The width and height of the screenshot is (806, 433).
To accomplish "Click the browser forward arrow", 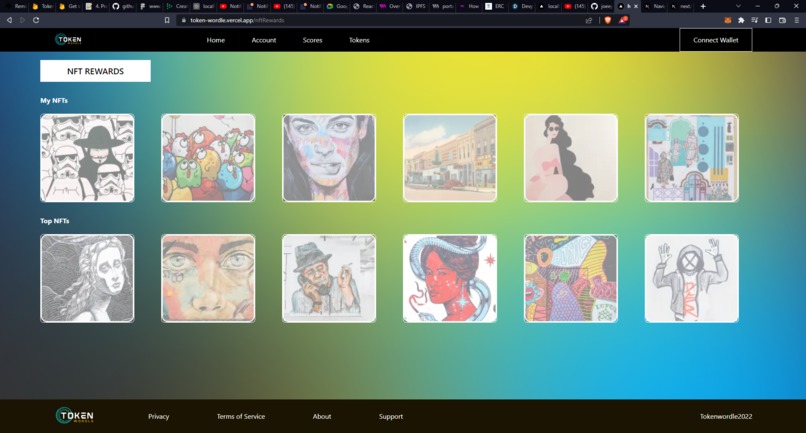I will coord(22,20).
